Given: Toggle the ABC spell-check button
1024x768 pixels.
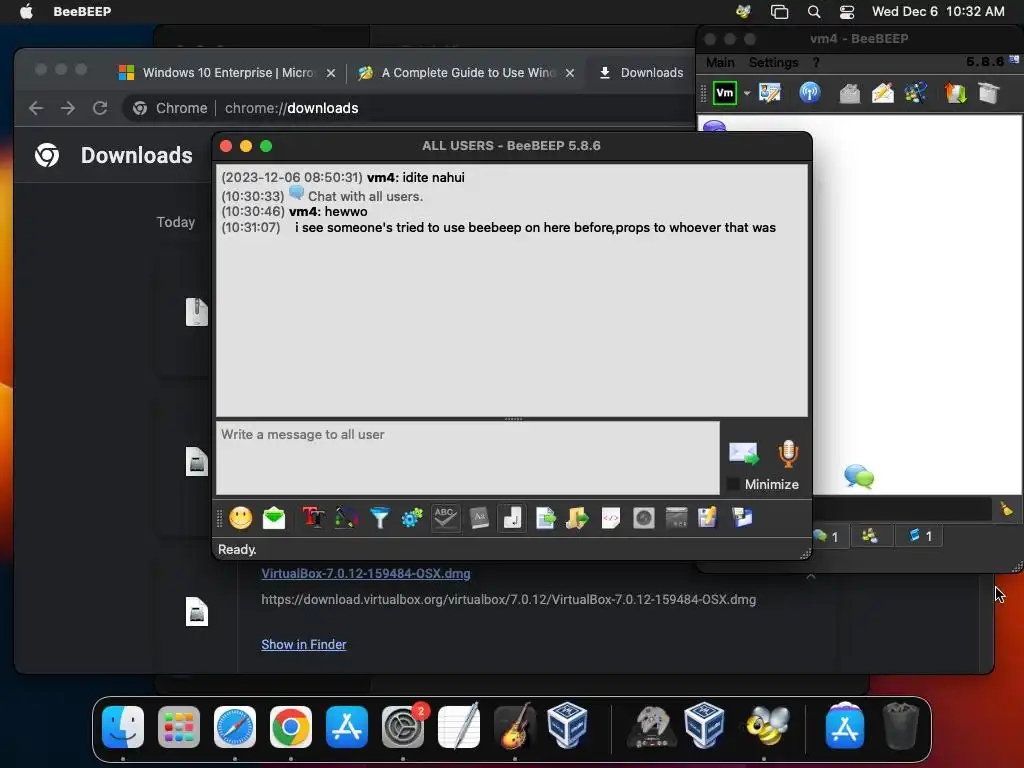Looking at the screenshot, I should (445, 518).
